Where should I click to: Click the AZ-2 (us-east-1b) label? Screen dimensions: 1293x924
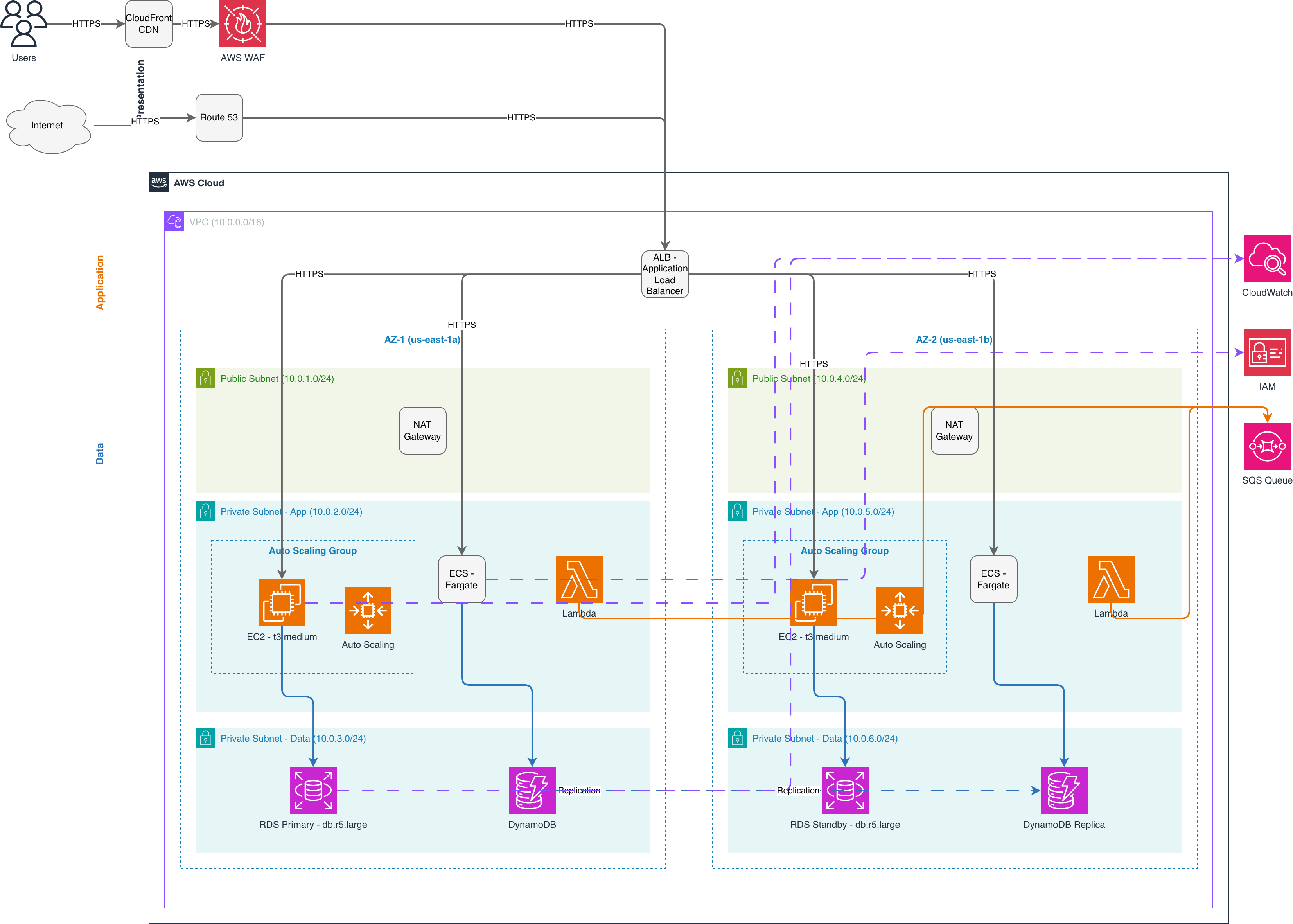click(954, 340)
